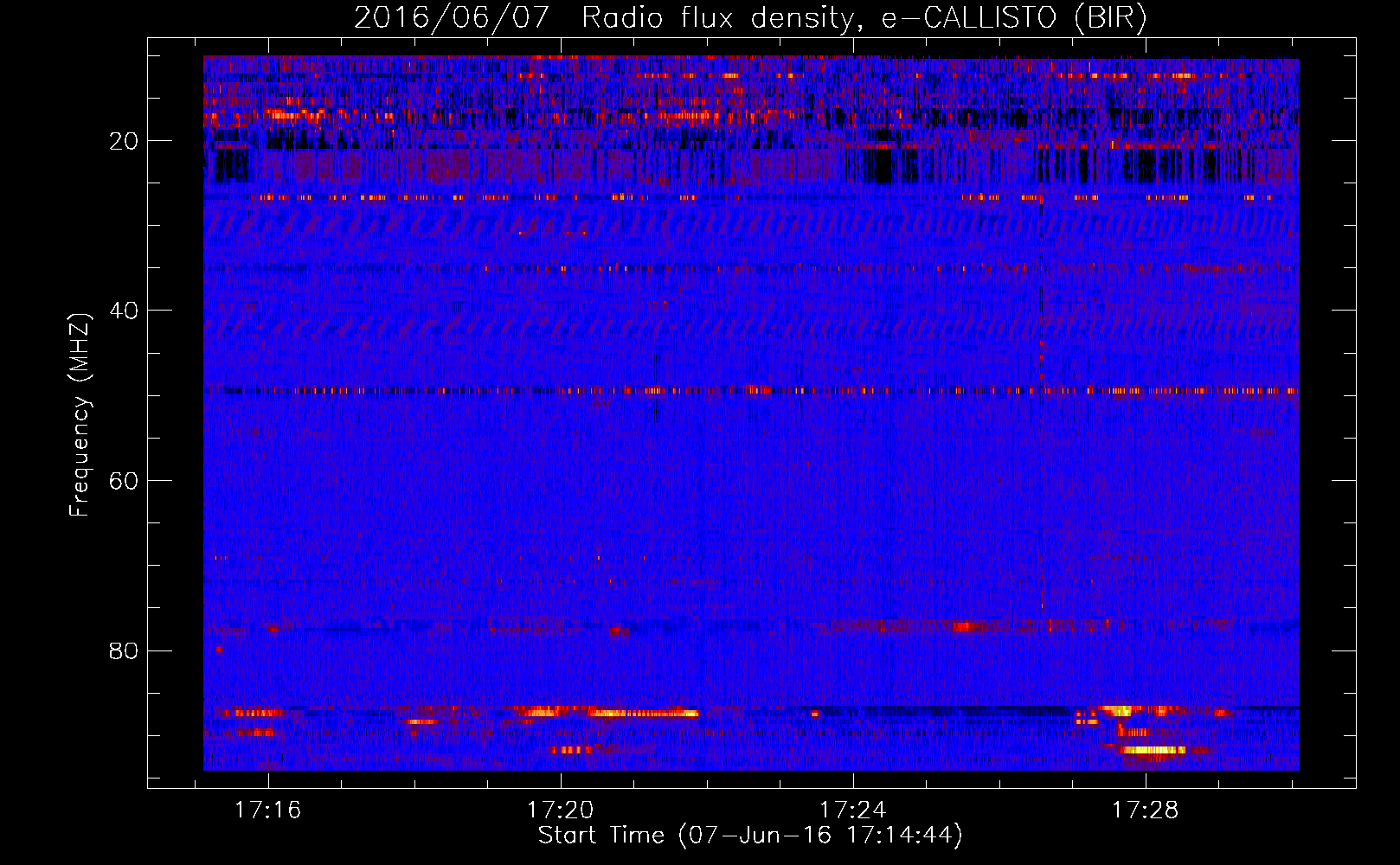Image resolution: width=1400 pixels, height=865 pixels.
Task: Click the plot title 'Radio flux density, e-CALLISTO (BIR)'
Action: pos(864,18)
